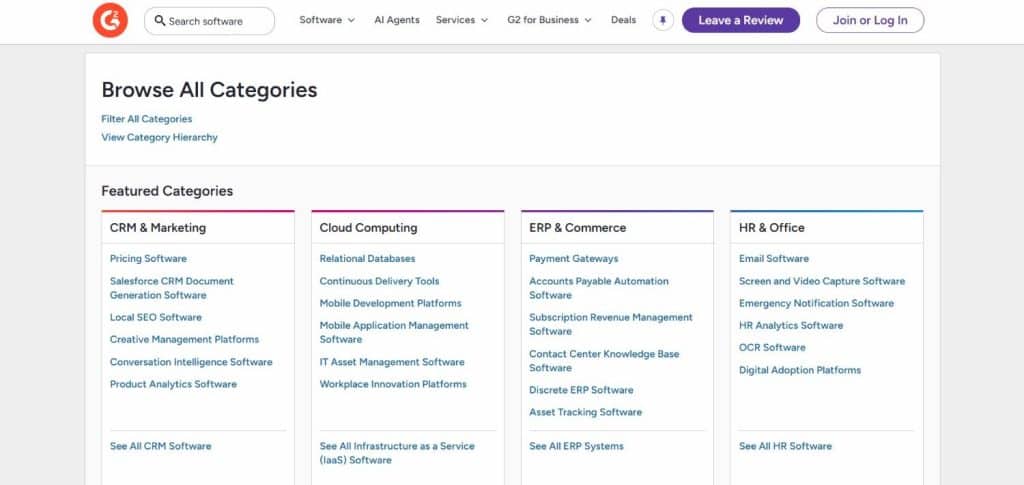The width and height of the screenshot is (1024, 485).
Task: Open Subscription Revenue Management Software link
Action: click(611, 324)
